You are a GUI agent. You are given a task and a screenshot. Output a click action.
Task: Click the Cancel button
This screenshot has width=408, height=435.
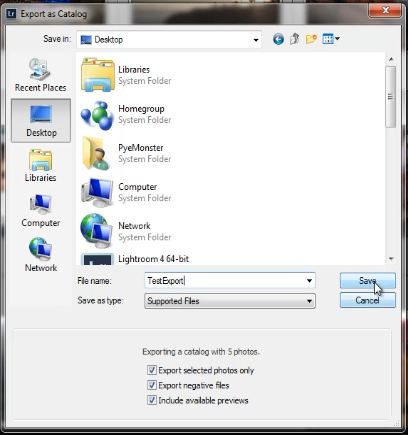(368, 300)
